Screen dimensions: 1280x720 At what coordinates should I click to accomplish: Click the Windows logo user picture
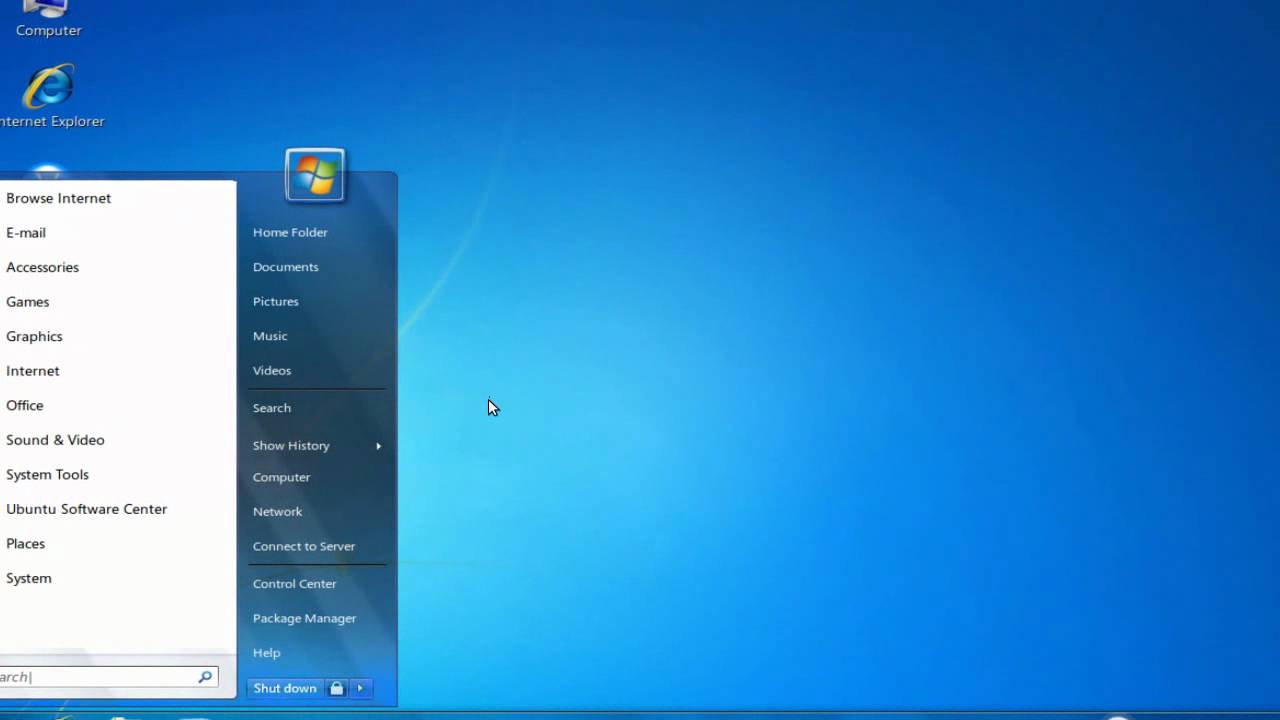pos(315,175)
